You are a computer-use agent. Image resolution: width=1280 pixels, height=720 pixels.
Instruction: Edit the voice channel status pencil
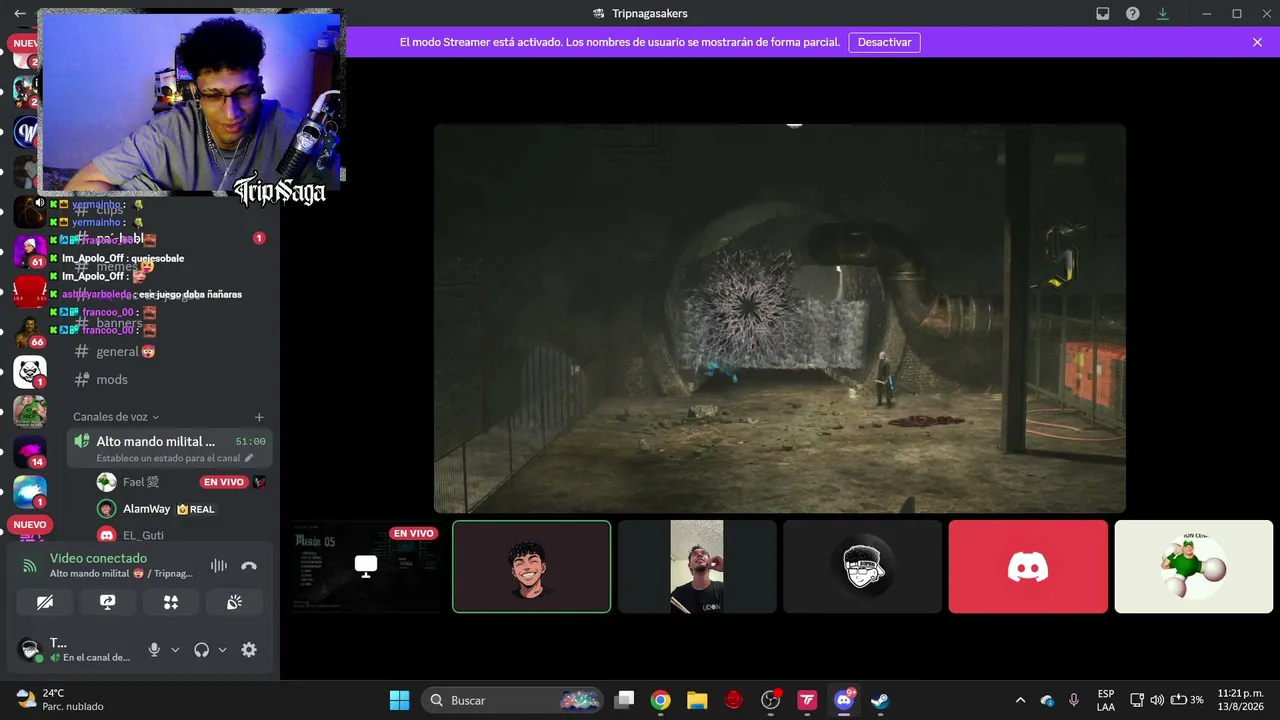pyautogui.click(x=249, y=458)
